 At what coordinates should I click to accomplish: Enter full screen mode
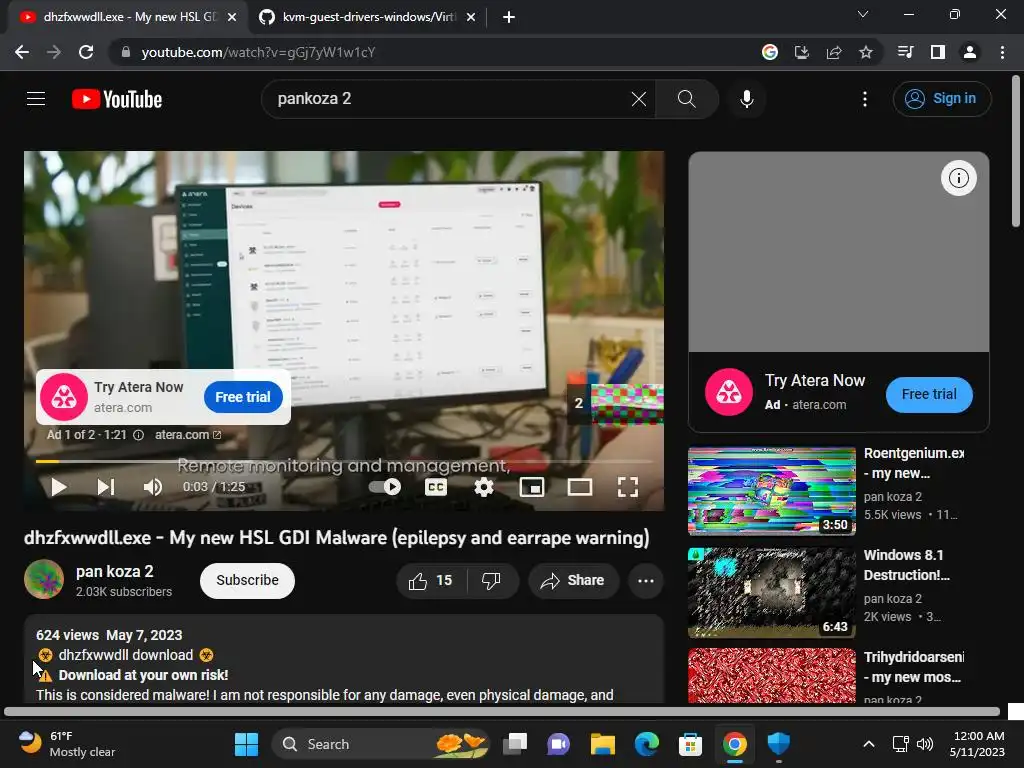tap(628, 487)
